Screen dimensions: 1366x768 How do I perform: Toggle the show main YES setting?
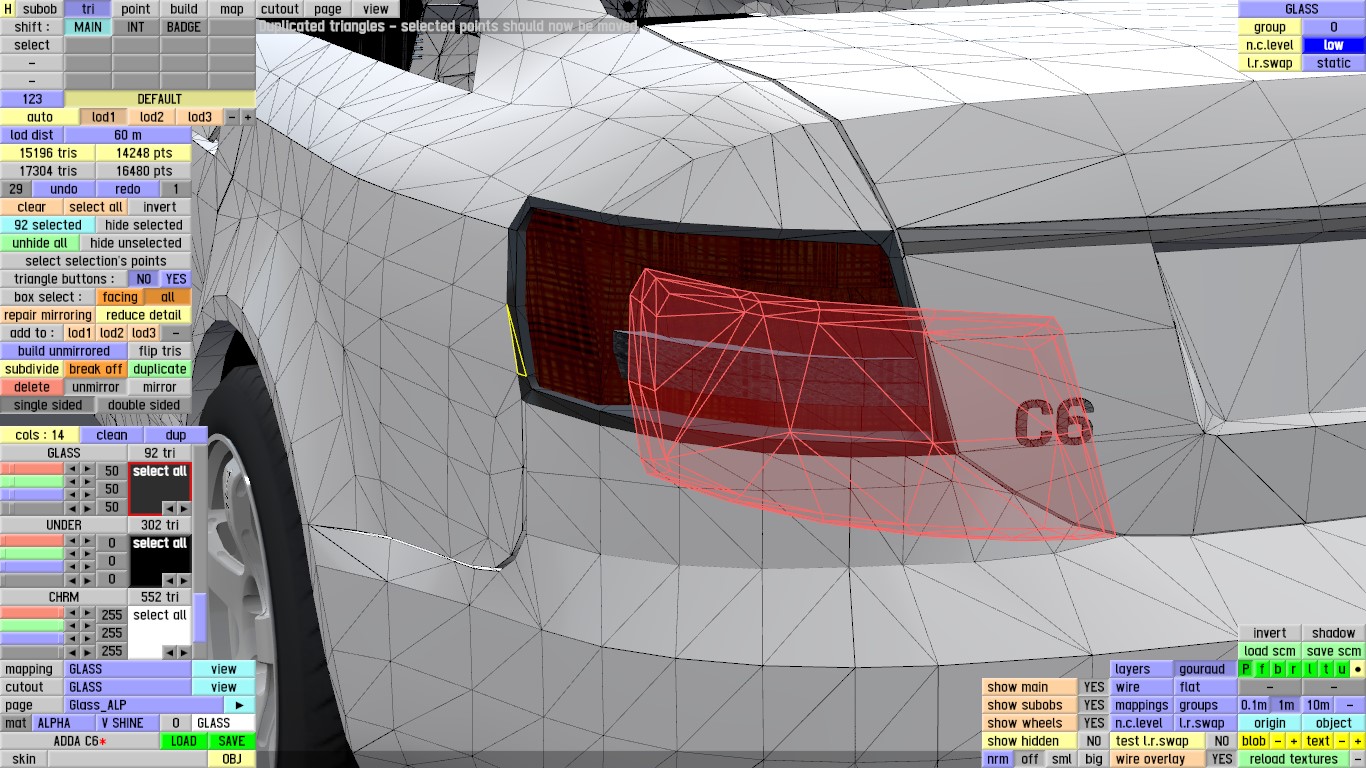pyautogui.click(x=1094, y=687)
